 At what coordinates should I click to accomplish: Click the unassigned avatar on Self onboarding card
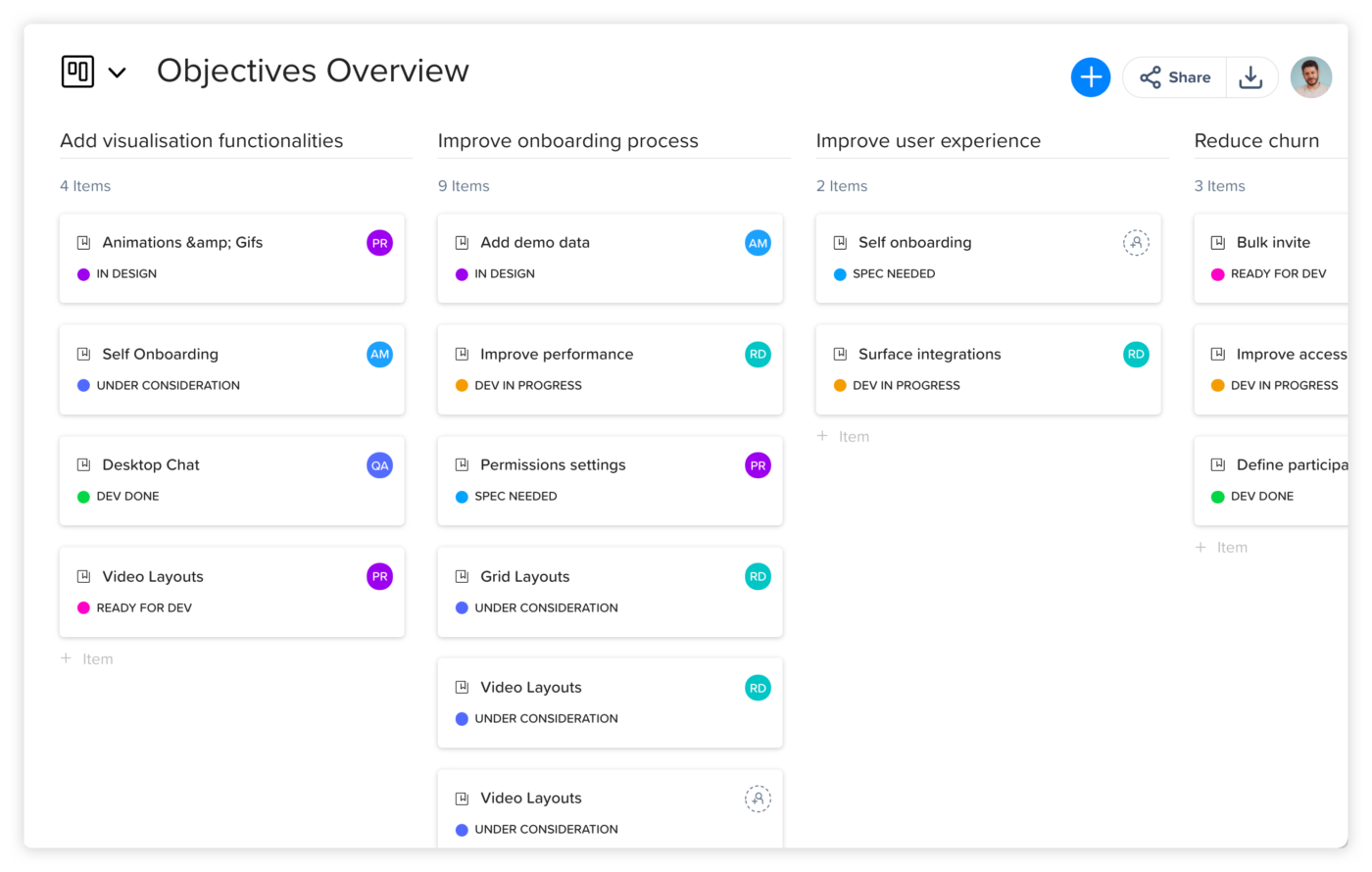(x=1136, y=243)
